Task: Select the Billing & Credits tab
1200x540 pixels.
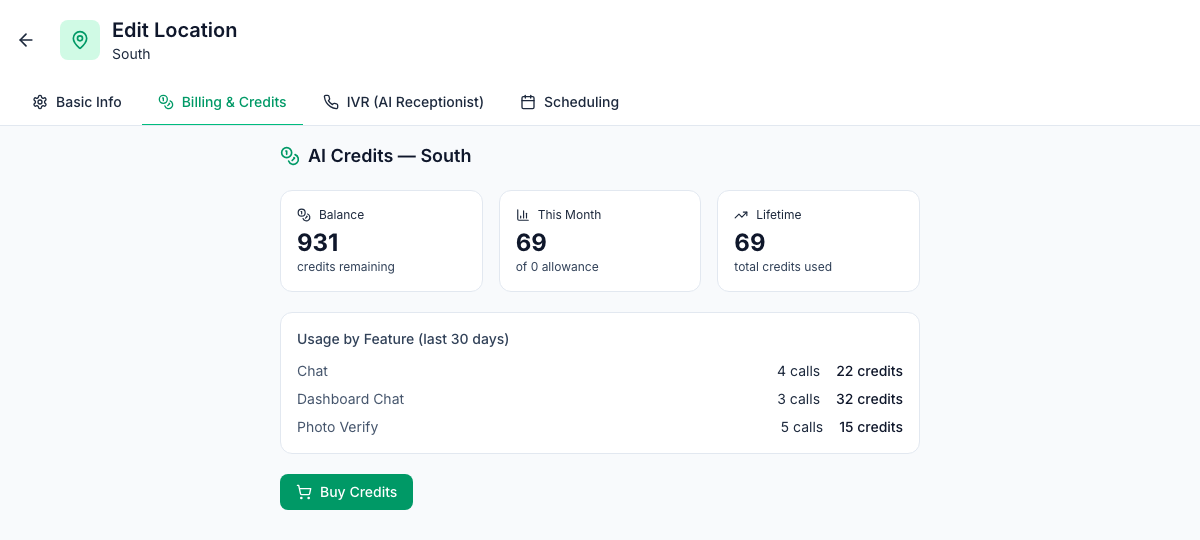Action: point(222,102)
